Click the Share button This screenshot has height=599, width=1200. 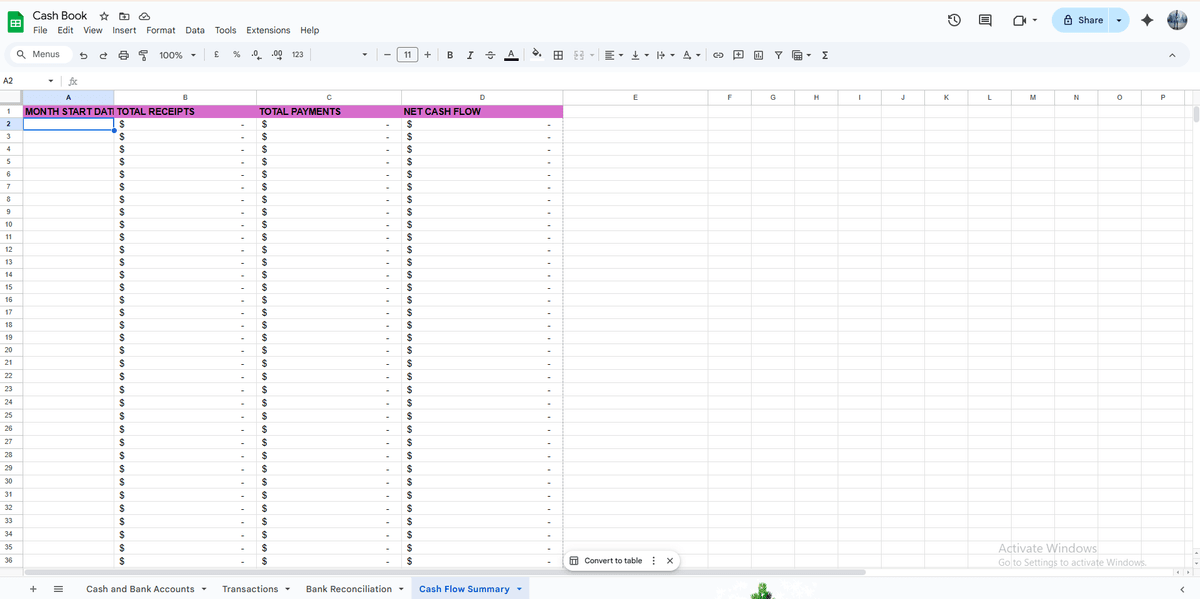pyautogui.click(x=1082, y=20)
